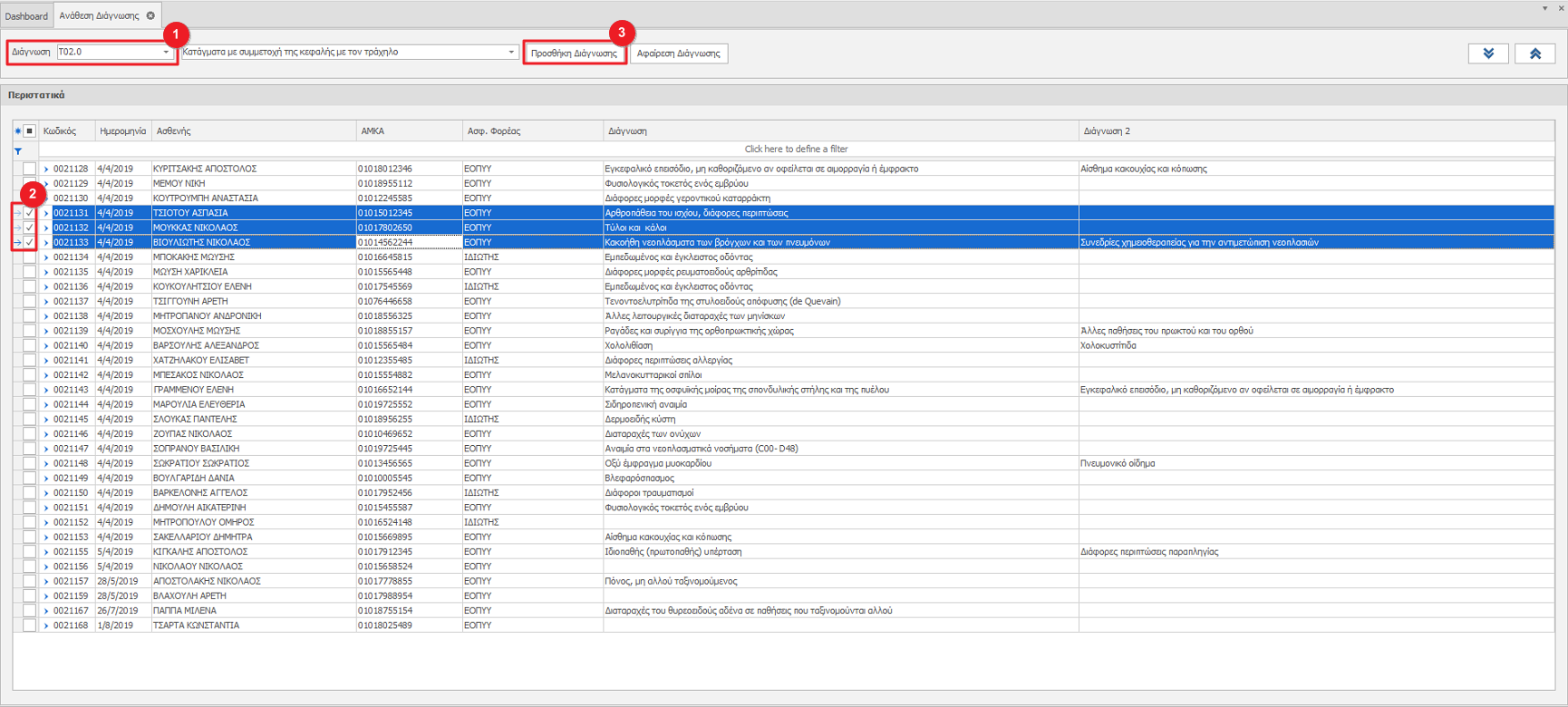The height and width of the screenshot is (707, 1568).
Task: Click the blue asterisk icon in grid header
Action: pos(18,131)
